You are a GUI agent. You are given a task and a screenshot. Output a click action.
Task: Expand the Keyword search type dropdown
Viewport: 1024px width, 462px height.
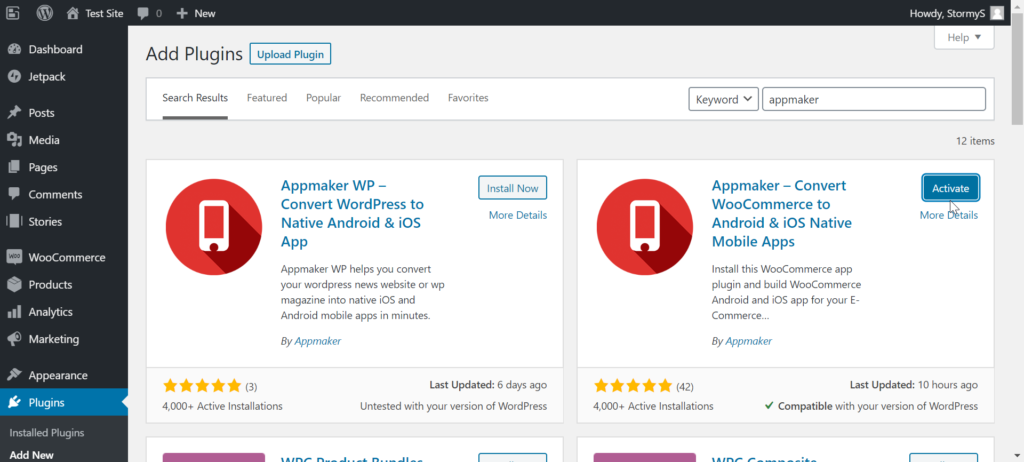(722, 99)
